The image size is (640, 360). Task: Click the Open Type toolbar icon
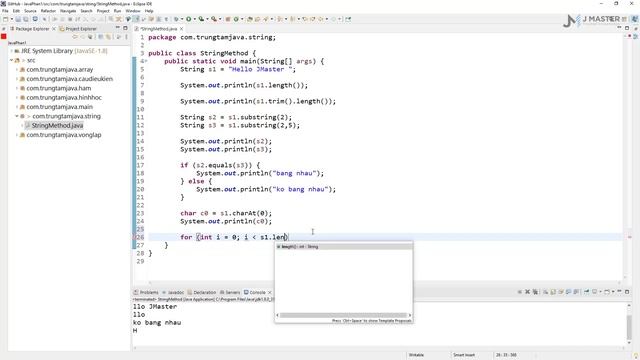coord(250,19)
